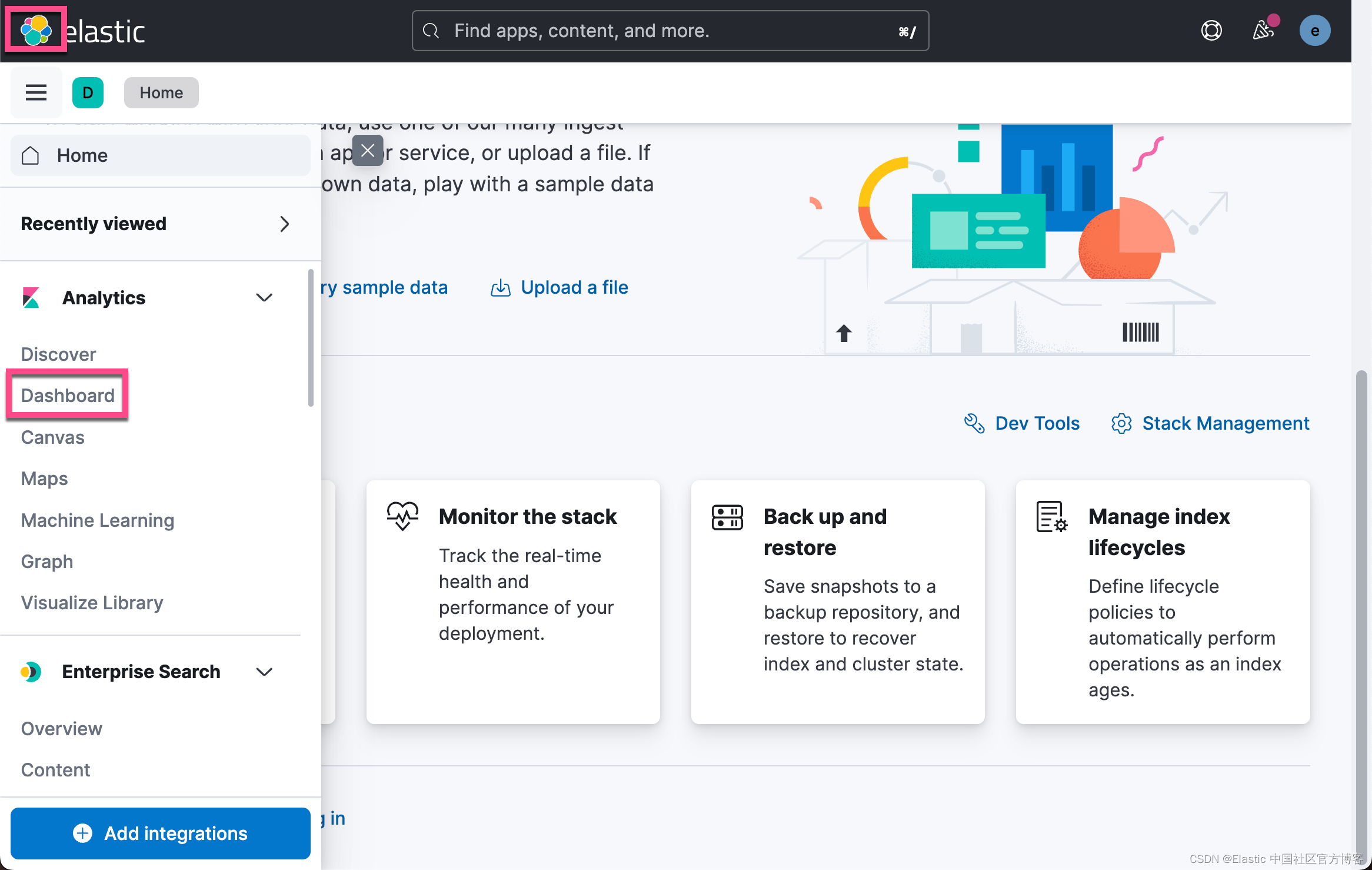Click the Elastic logo icon
Image resolution: width=1372 pixels, height=870 pixels.
tap(35, 30)
